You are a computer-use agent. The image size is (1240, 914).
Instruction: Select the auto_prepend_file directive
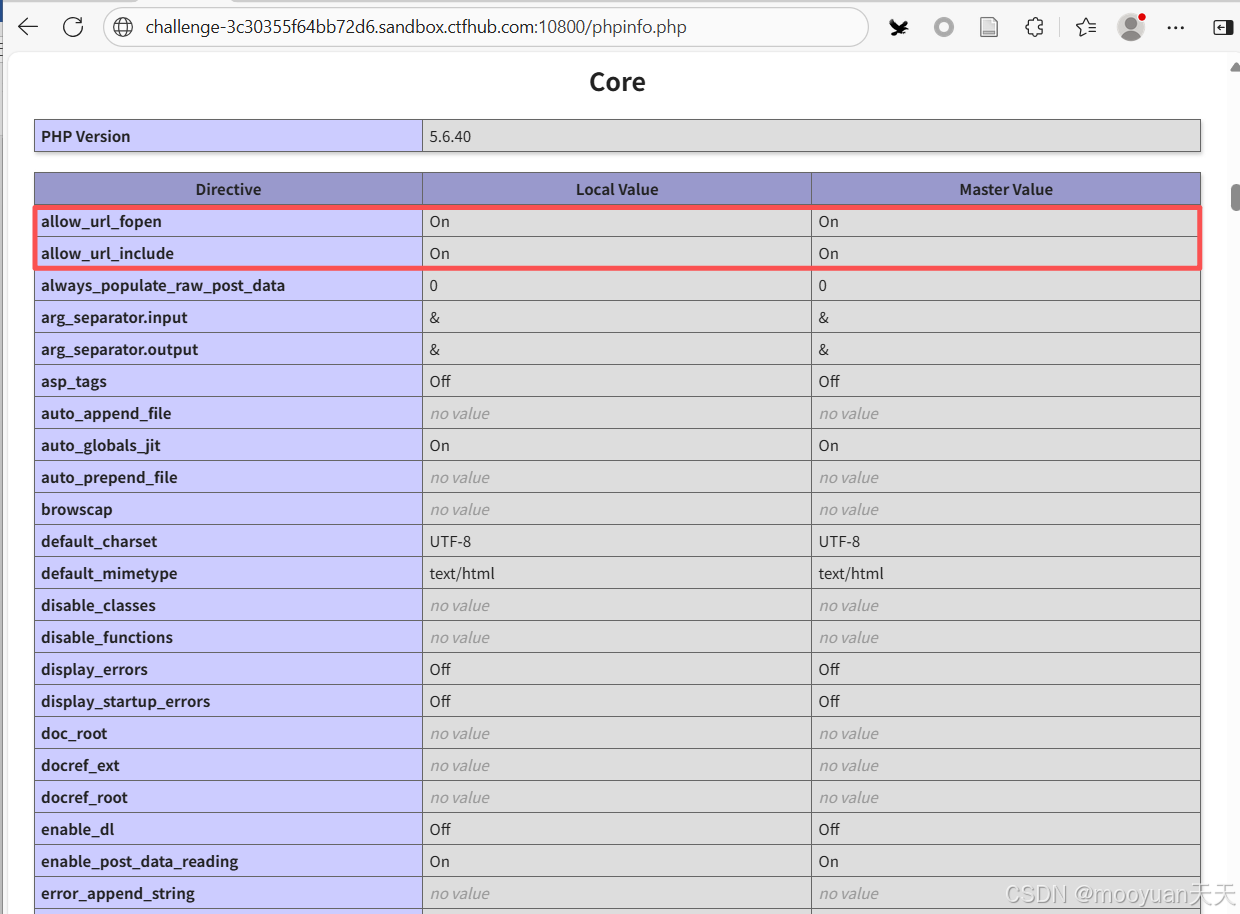[x=109, y=477]
